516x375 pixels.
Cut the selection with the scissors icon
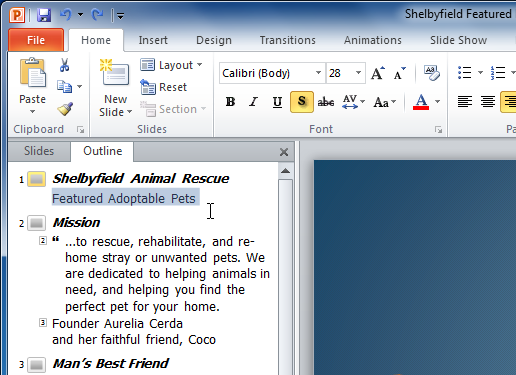point(65,65)
